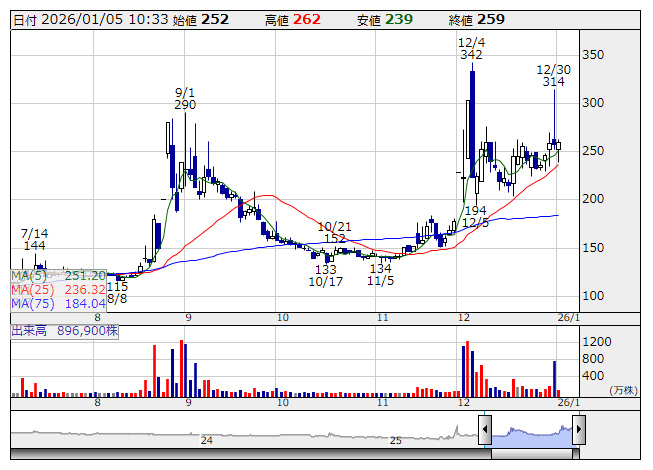Click the 10/17 low label at 133

click(325, 276)
